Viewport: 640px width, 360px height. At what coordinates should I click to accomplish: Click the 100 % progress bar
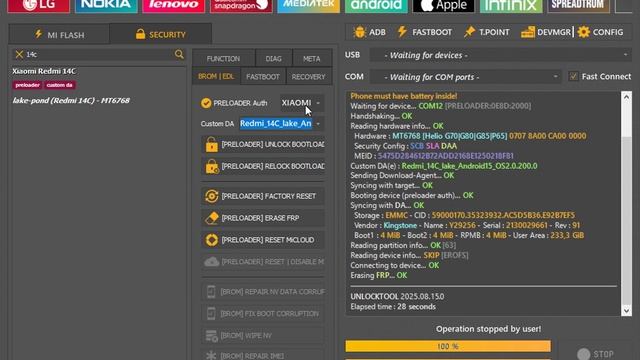448,346
